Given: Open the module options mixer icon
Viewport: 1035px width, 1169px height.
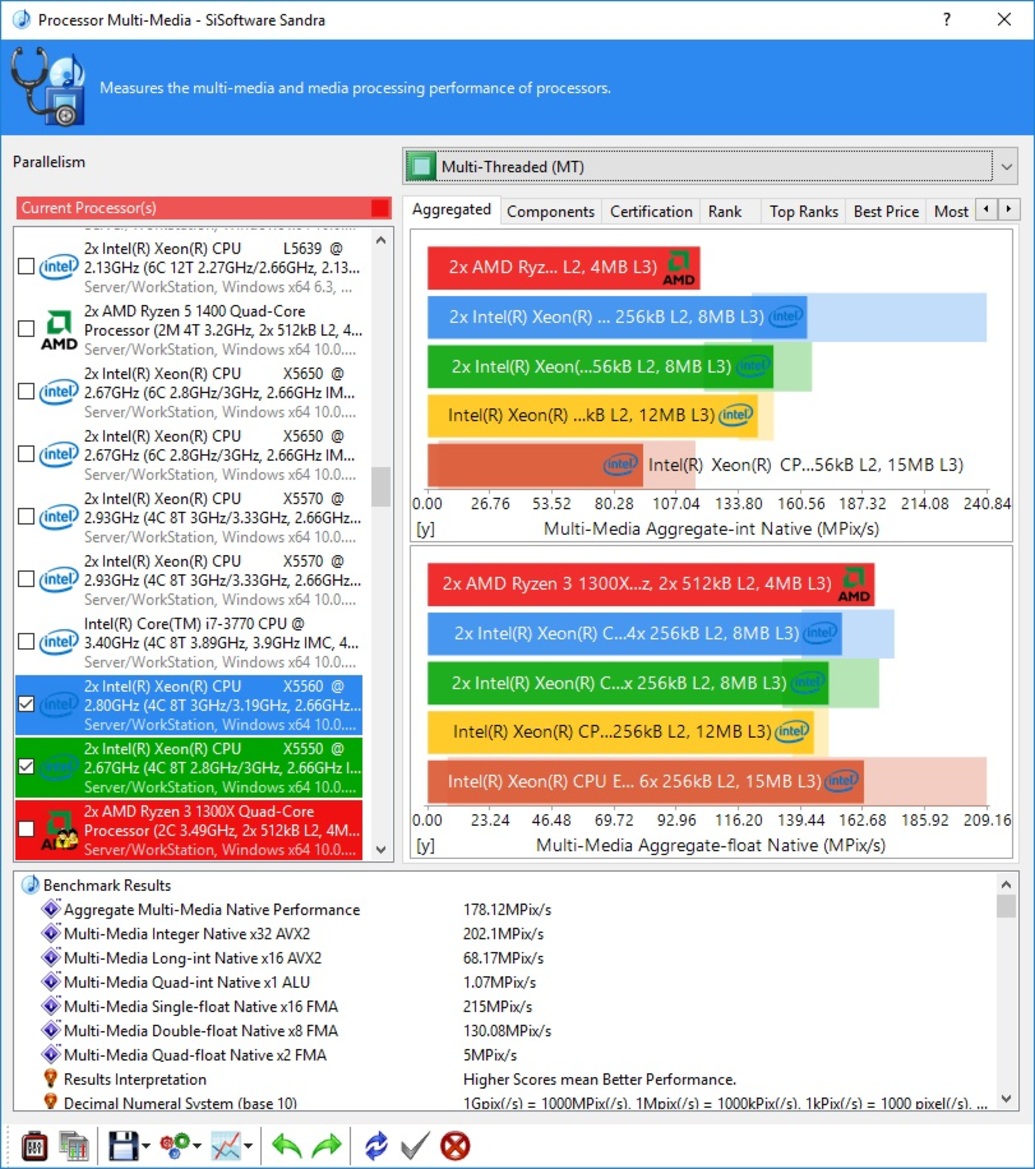Looking at the screenshot, I should pyautogui.click(x=34, y=1146).
